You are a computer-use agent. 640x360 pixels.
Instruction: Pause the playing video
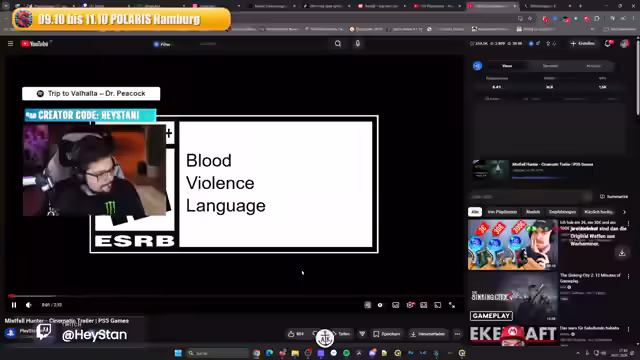coord(14,305)
